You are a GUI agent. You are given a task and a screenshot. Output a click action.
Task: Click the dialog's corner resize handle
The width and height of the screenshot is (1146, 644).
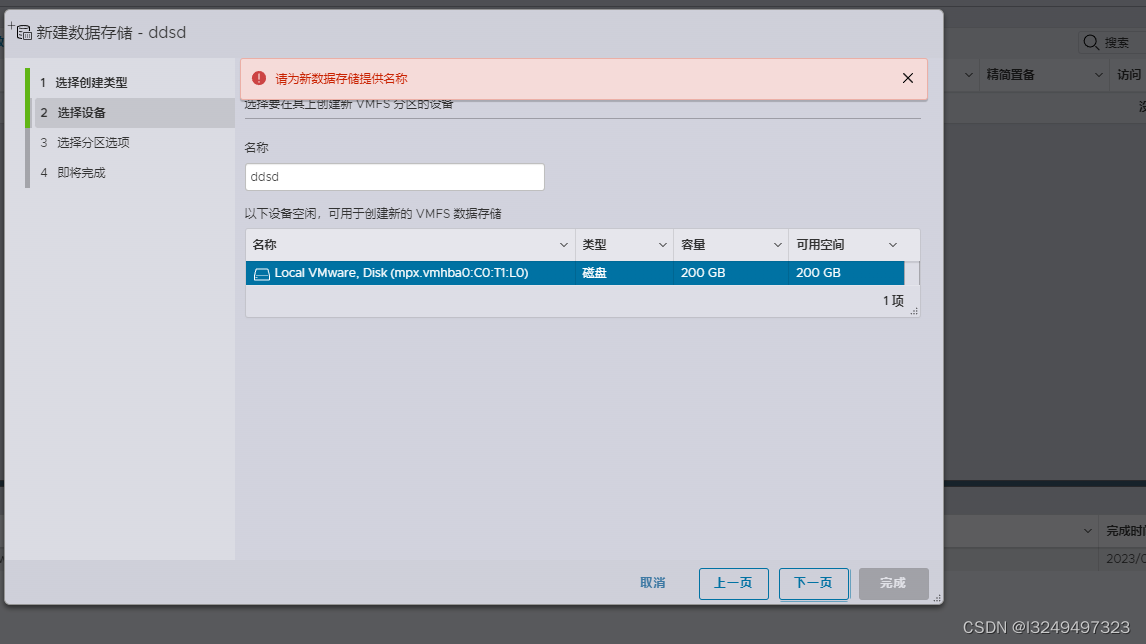pyautogui.click(x=937, y=598)
